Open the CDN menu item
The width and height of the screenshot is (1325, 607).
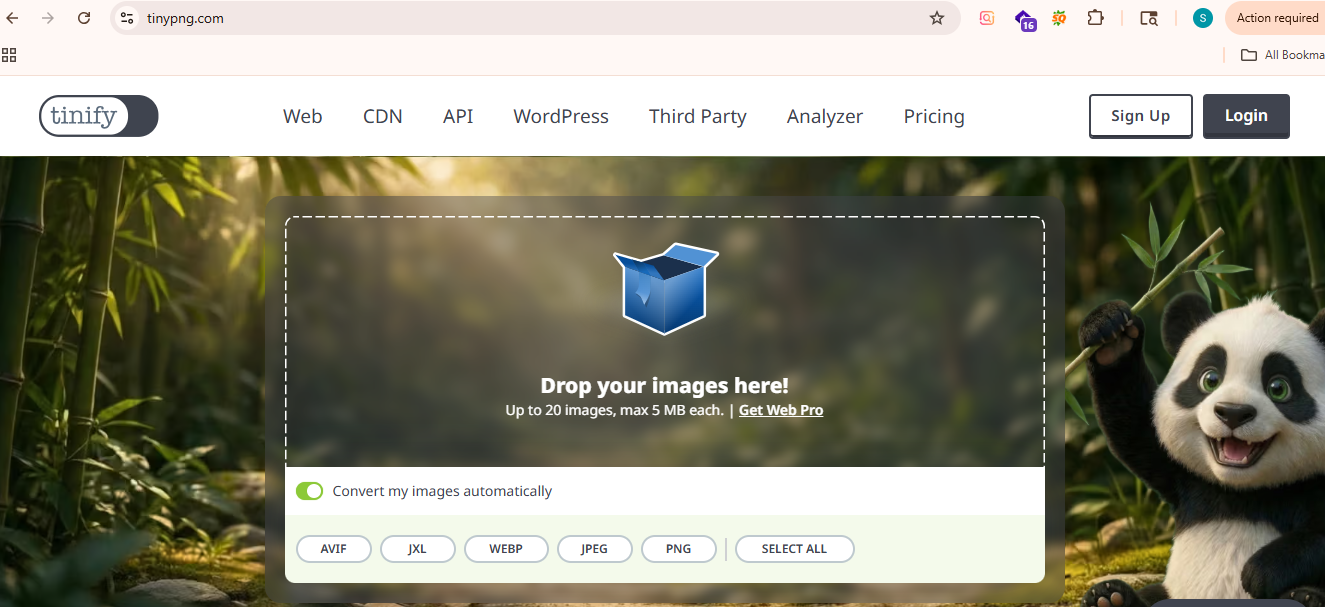[x=383, y=116]
